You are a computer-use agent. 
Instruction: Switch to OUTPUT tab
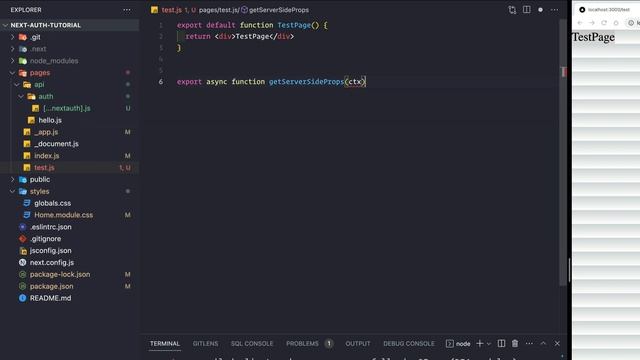[x=358, y=344]
